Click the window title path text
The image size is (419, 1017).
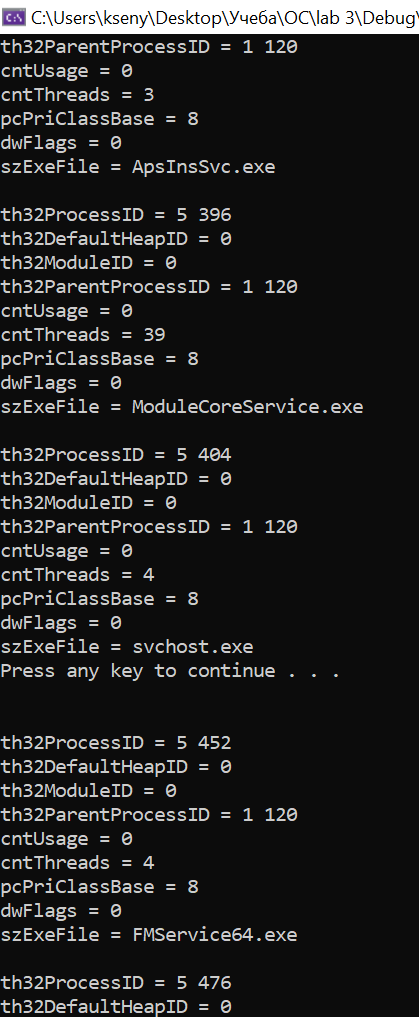[x=225, y=18]
